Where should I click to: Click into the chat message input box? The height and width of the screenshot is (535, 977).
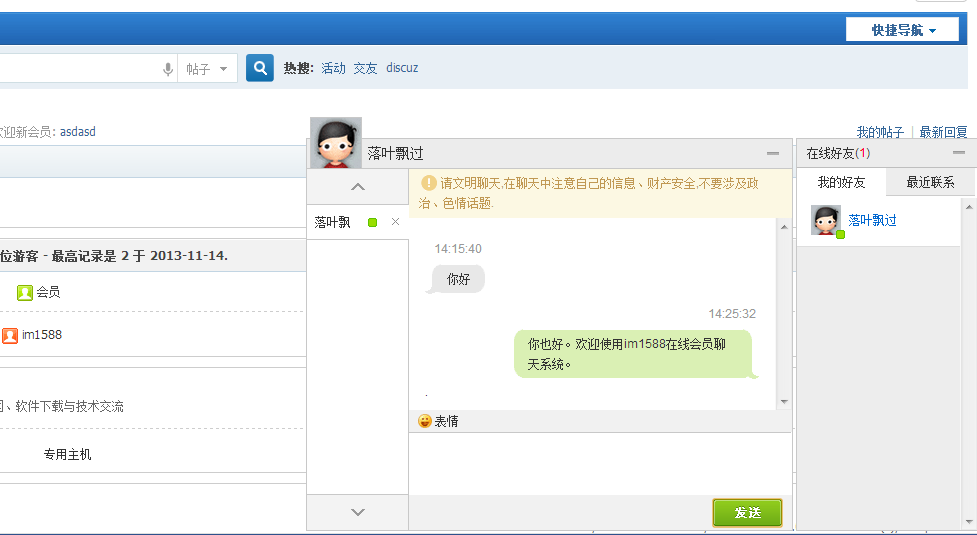(x=600, y=463)
